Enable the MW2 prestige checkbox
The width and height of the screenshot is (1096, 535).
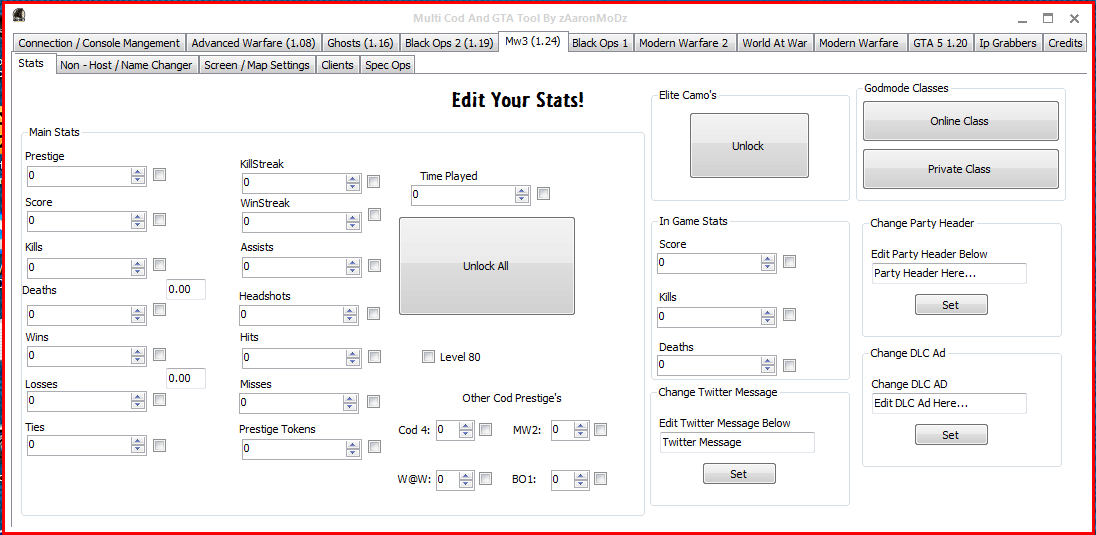[x=600, y=429]
